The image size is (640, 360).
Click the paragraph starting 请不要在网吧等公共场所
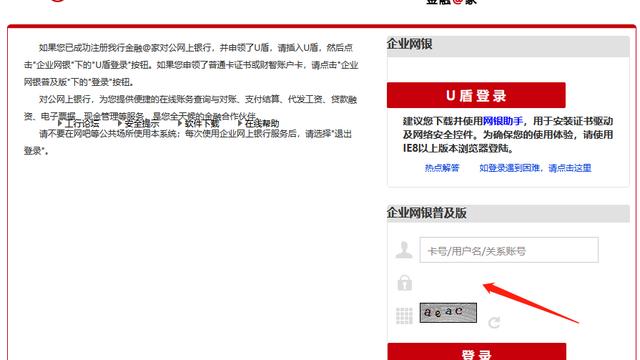[x=188, y=142]
